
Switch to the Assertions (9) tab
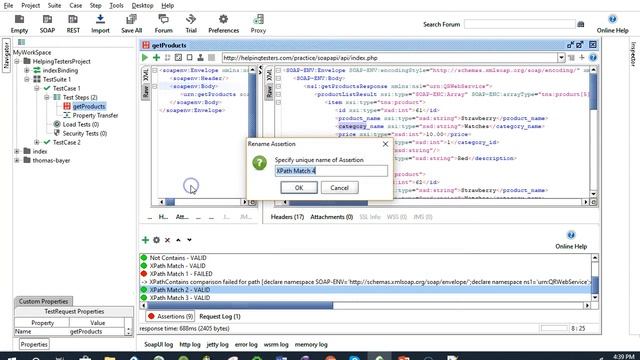tap(170, 316)
